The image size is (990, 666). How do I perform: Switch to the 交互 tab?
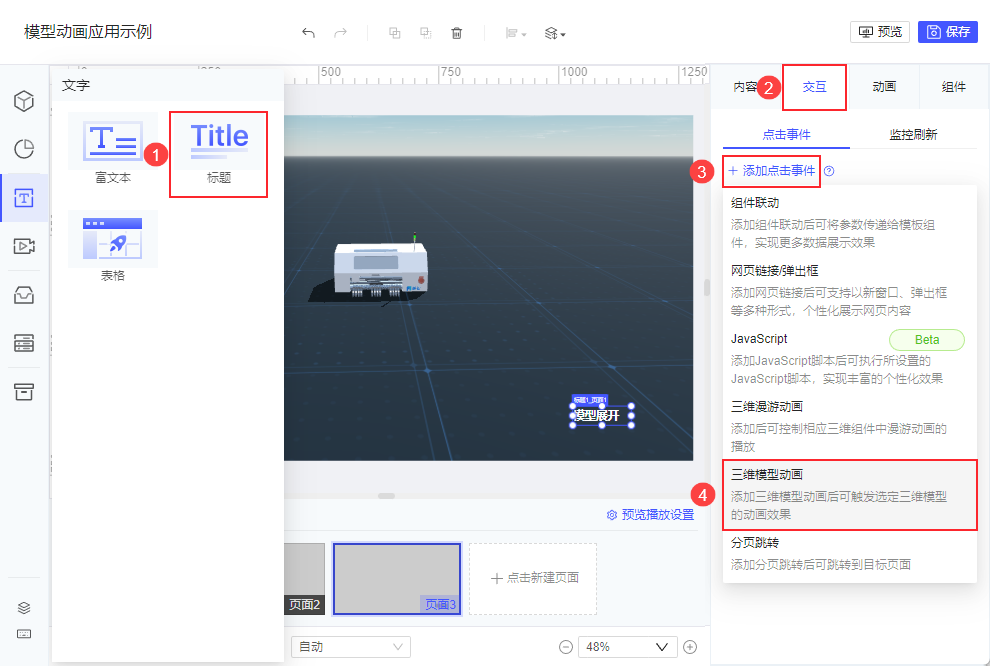[x=814, y=87]
